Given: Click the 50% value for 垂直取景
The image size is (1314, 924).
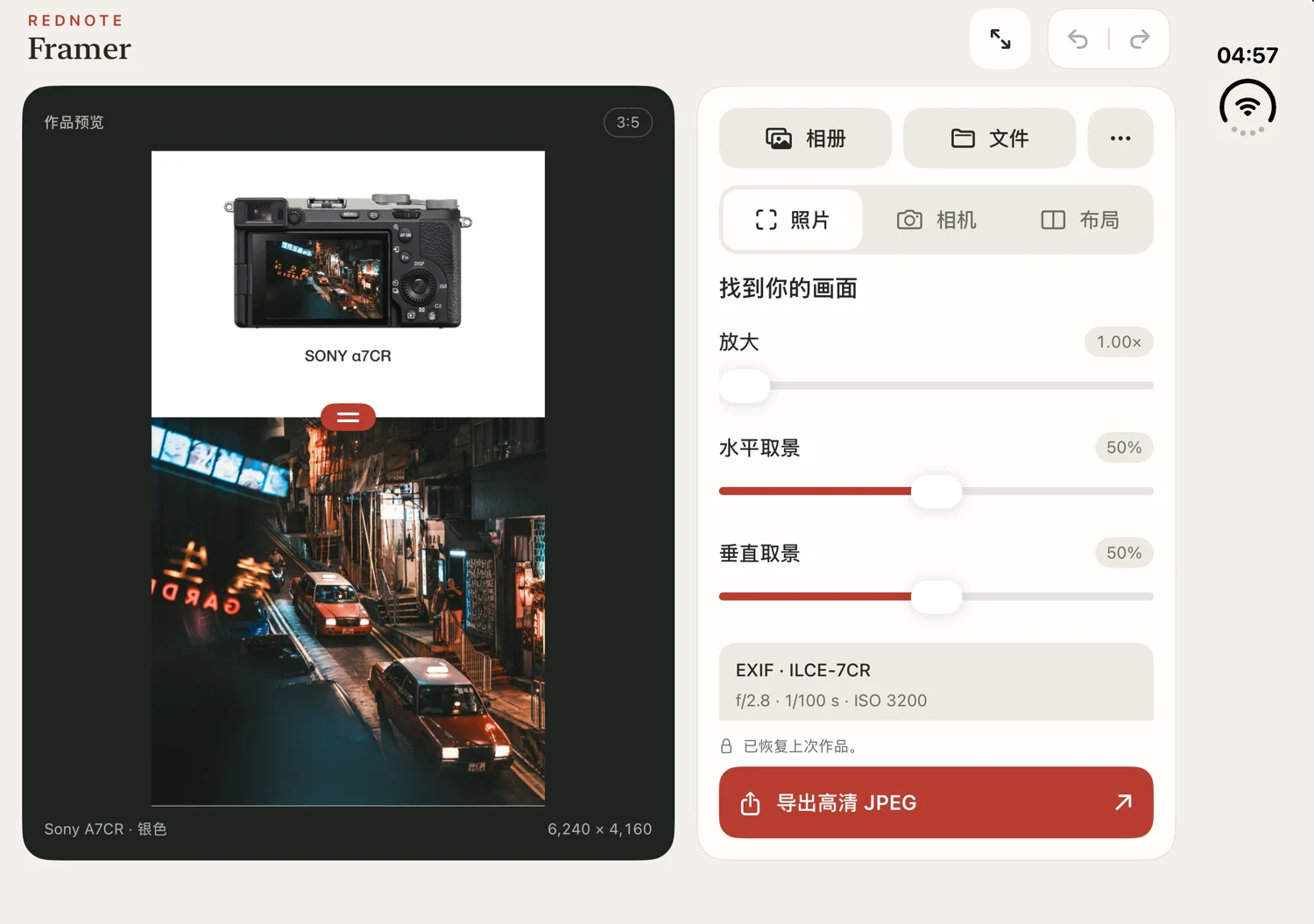Looking at the screenshot, I should [1124, 553].
